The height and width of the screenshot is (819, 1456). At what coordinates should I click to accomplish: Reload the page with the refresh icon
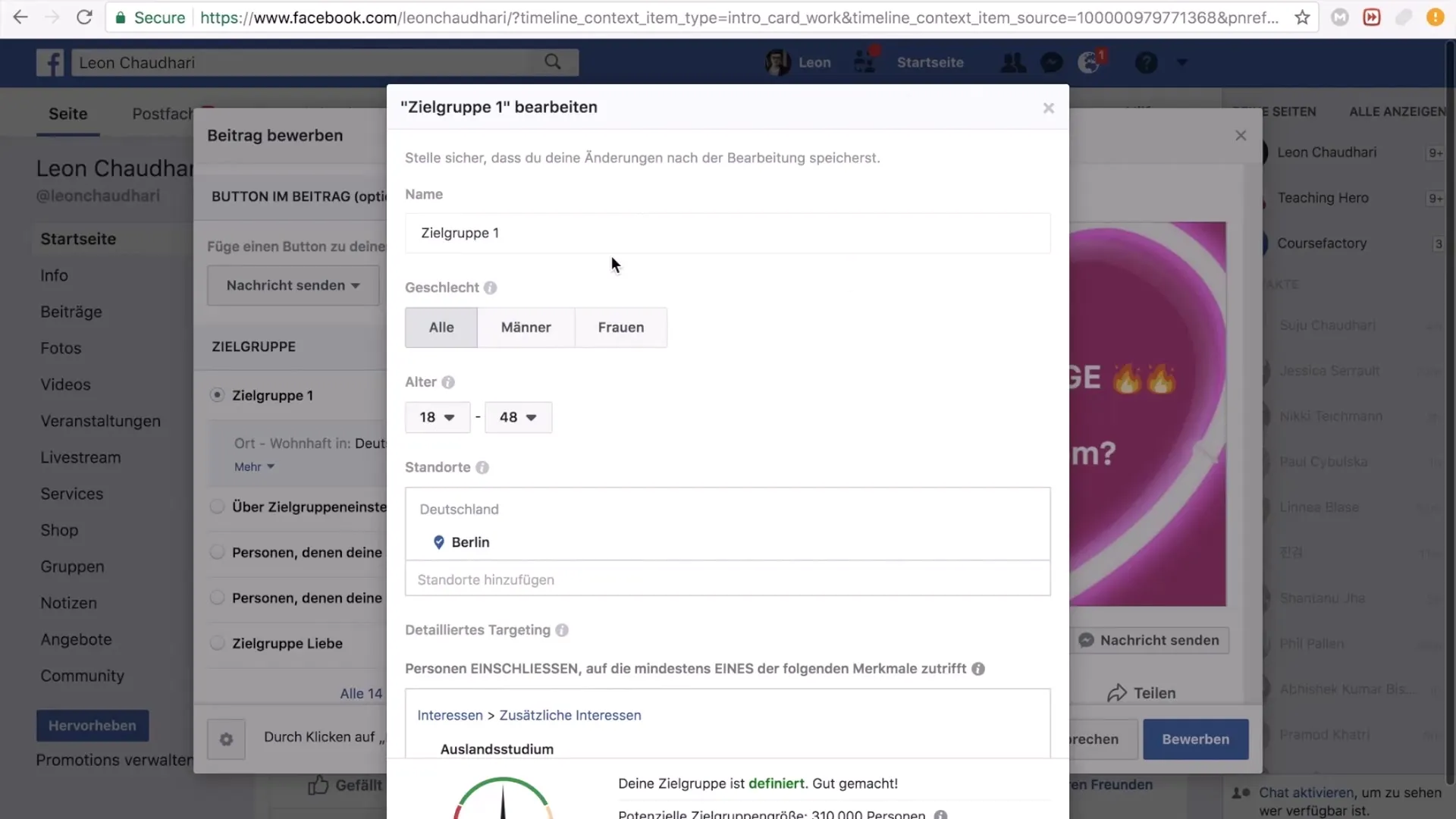pyautogui.click(x=85, y=17)
